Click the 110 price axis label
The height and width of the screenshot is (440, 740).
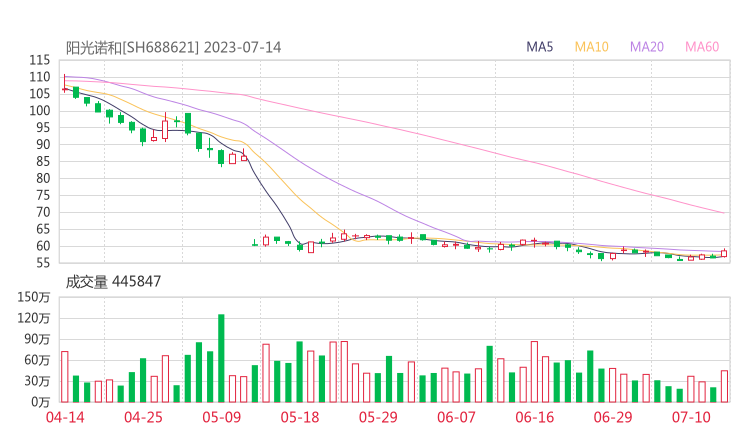pos(39,77)
